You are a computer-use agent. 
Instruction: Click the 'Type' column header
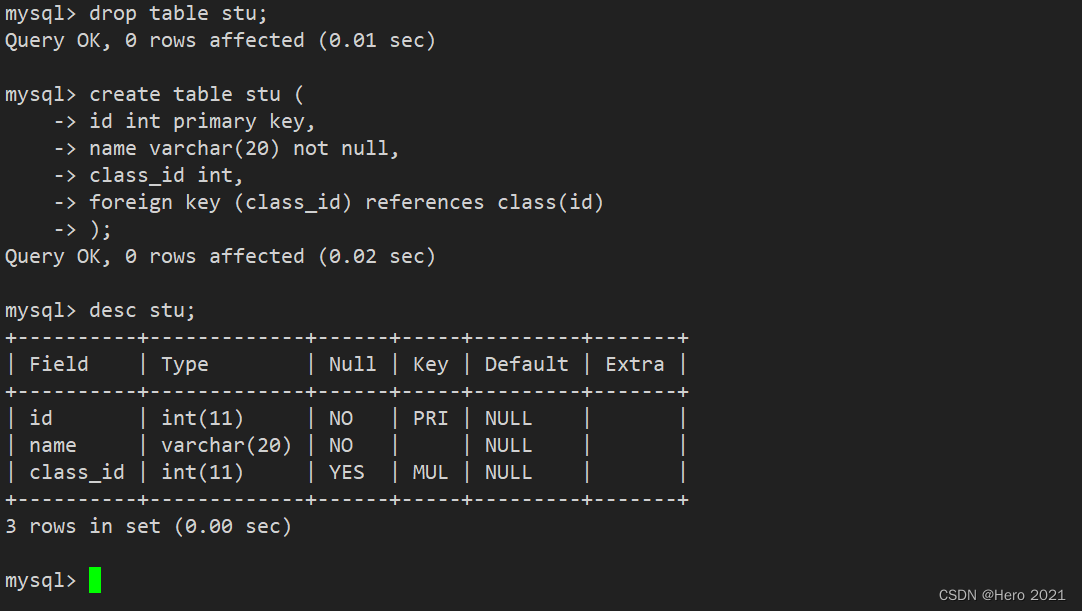[185, 365]
